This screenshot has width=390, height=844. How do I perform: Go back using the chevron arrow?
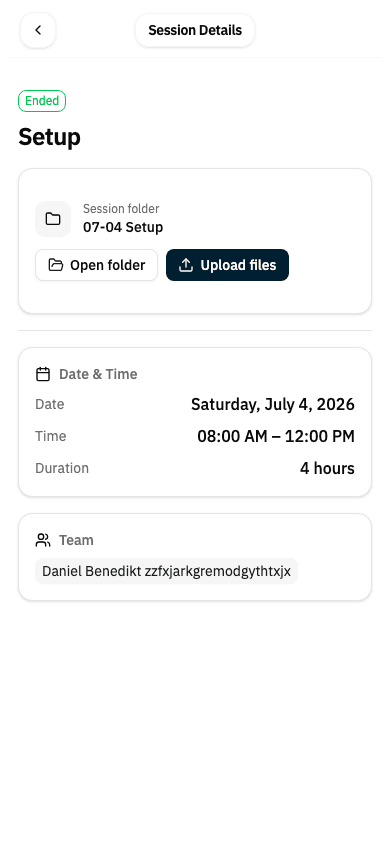38,30
